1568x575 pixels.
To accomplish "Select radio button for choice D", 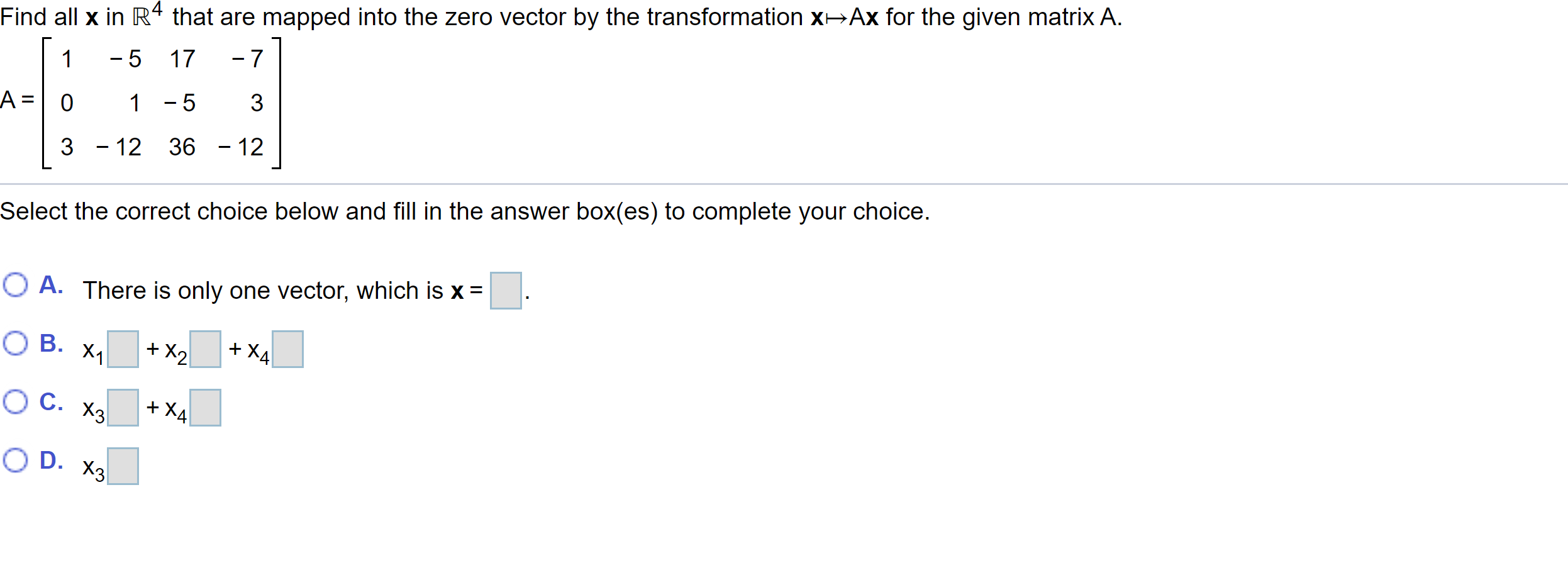I will (16, 459).
